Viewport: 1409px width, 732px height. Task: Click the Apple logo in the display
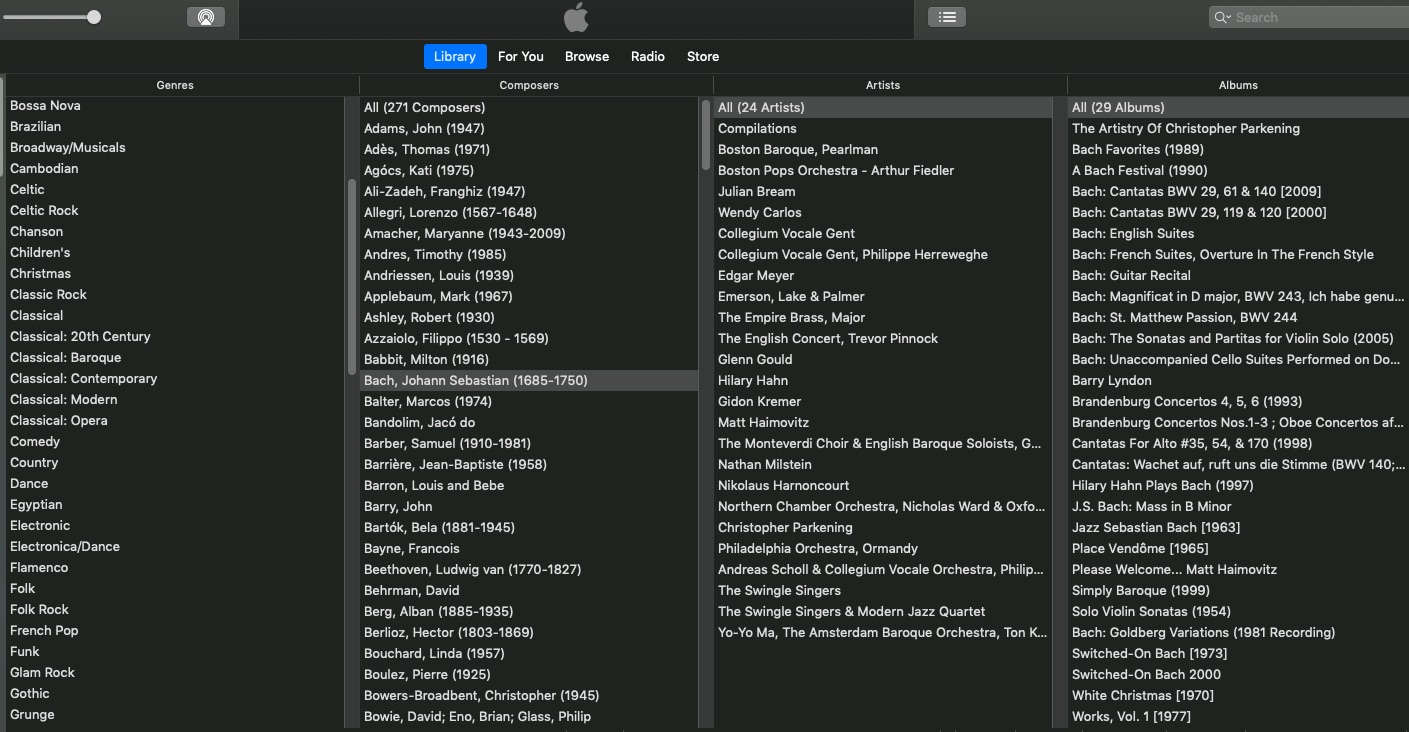[576, 17]
